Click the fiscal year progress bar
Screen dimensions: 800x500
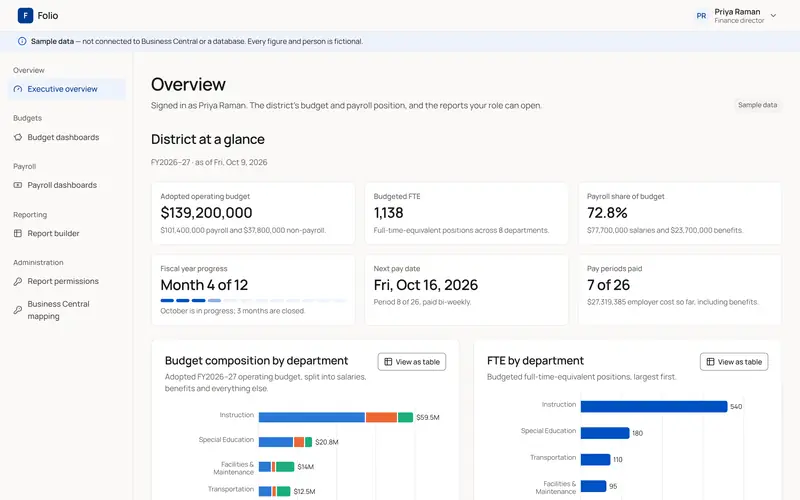(x=253, y=301)
